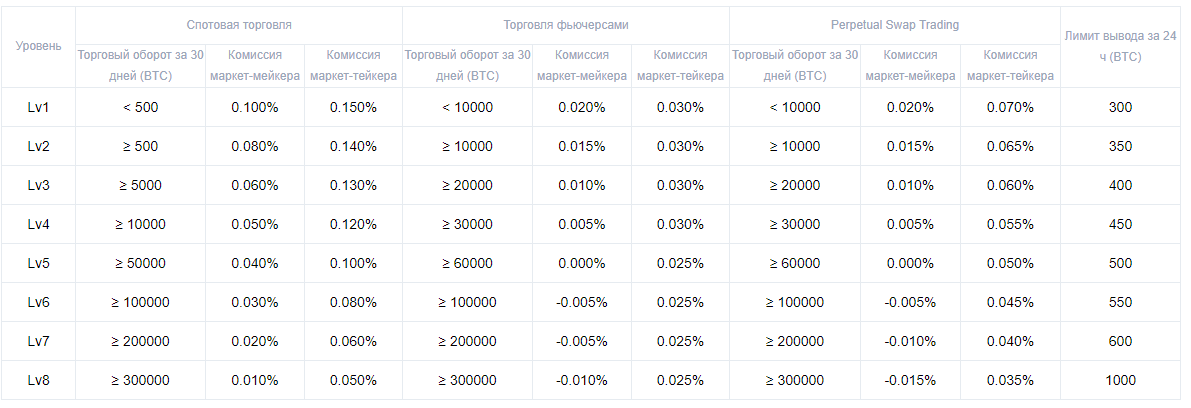Select the spot taker fee 0.120%
The image size is (1191, 408).
click(353, 224)
